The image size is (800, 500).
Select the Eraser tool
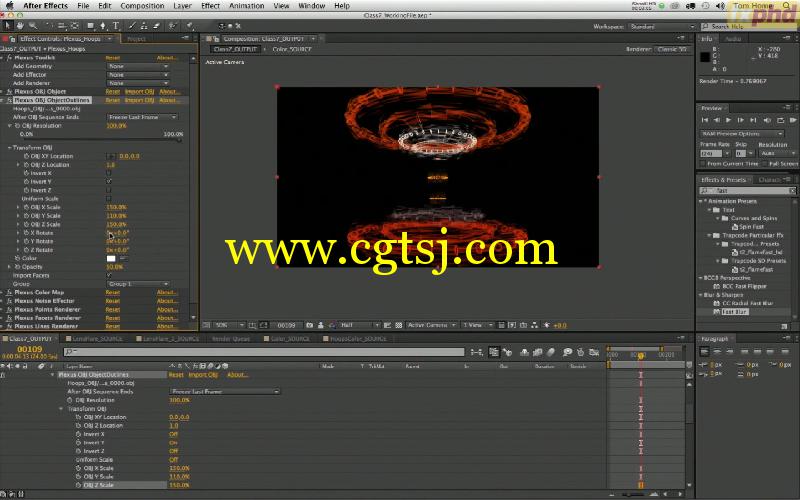point(157,26)
